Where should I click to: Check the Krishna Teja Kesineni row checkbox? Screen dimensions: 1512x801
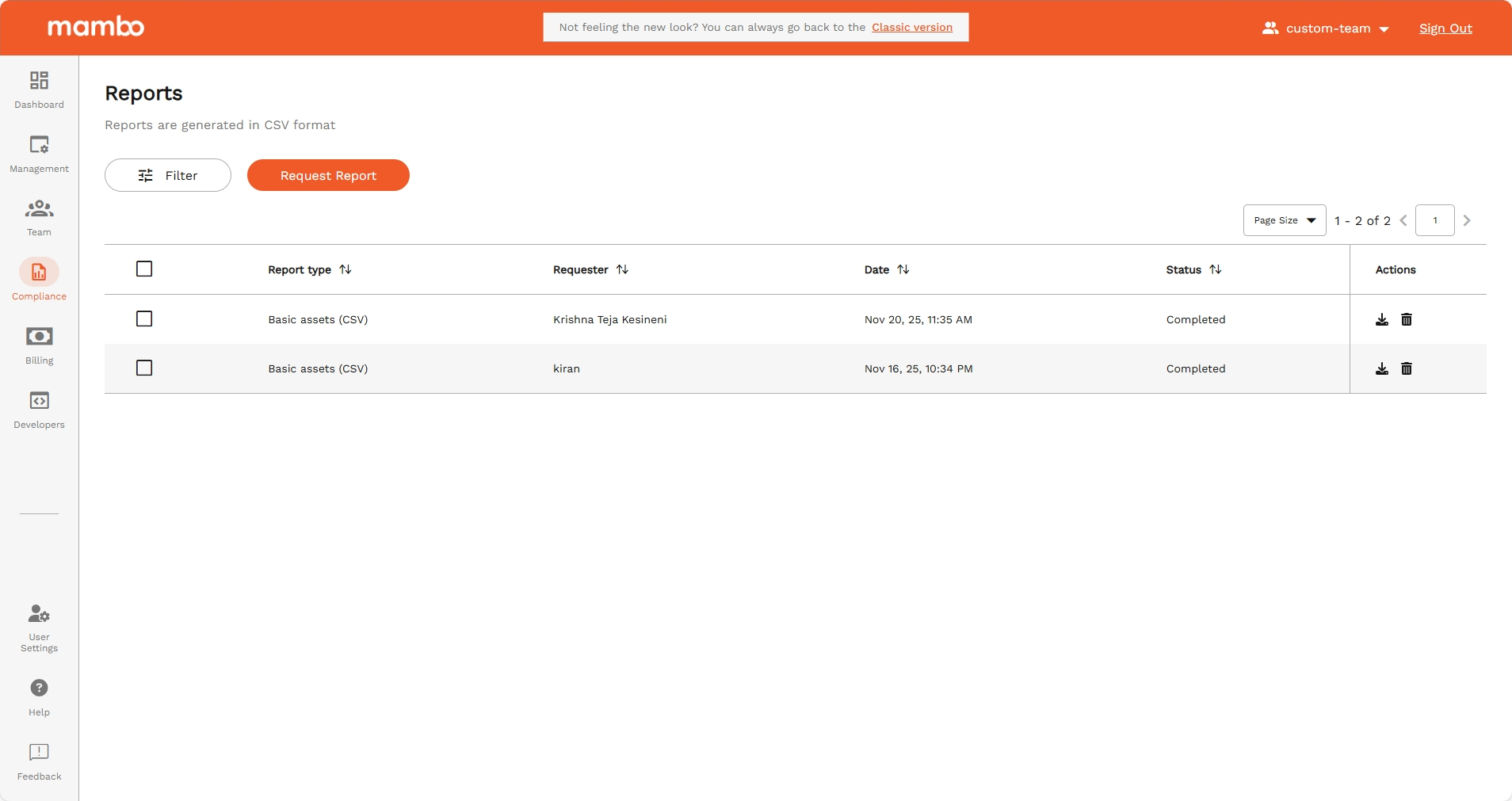[143, 318]
